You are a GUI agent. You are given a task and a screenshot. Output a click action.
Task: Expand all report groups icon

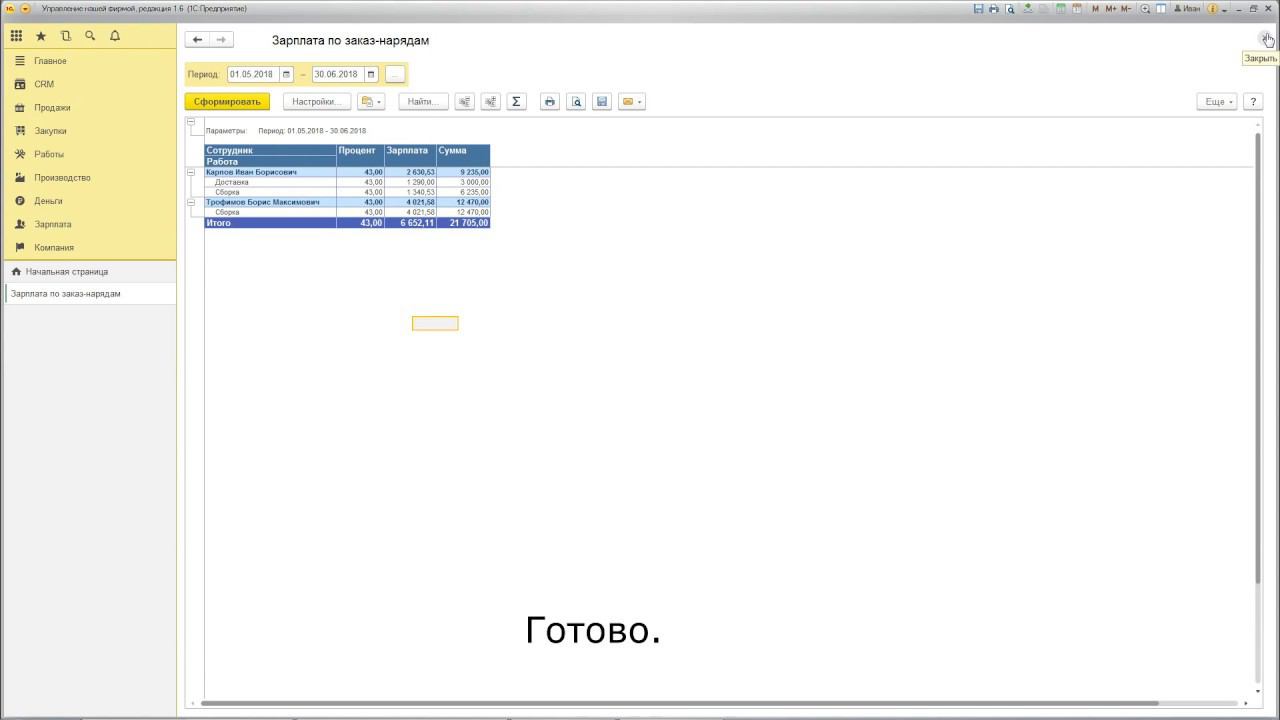click(490, 101)
